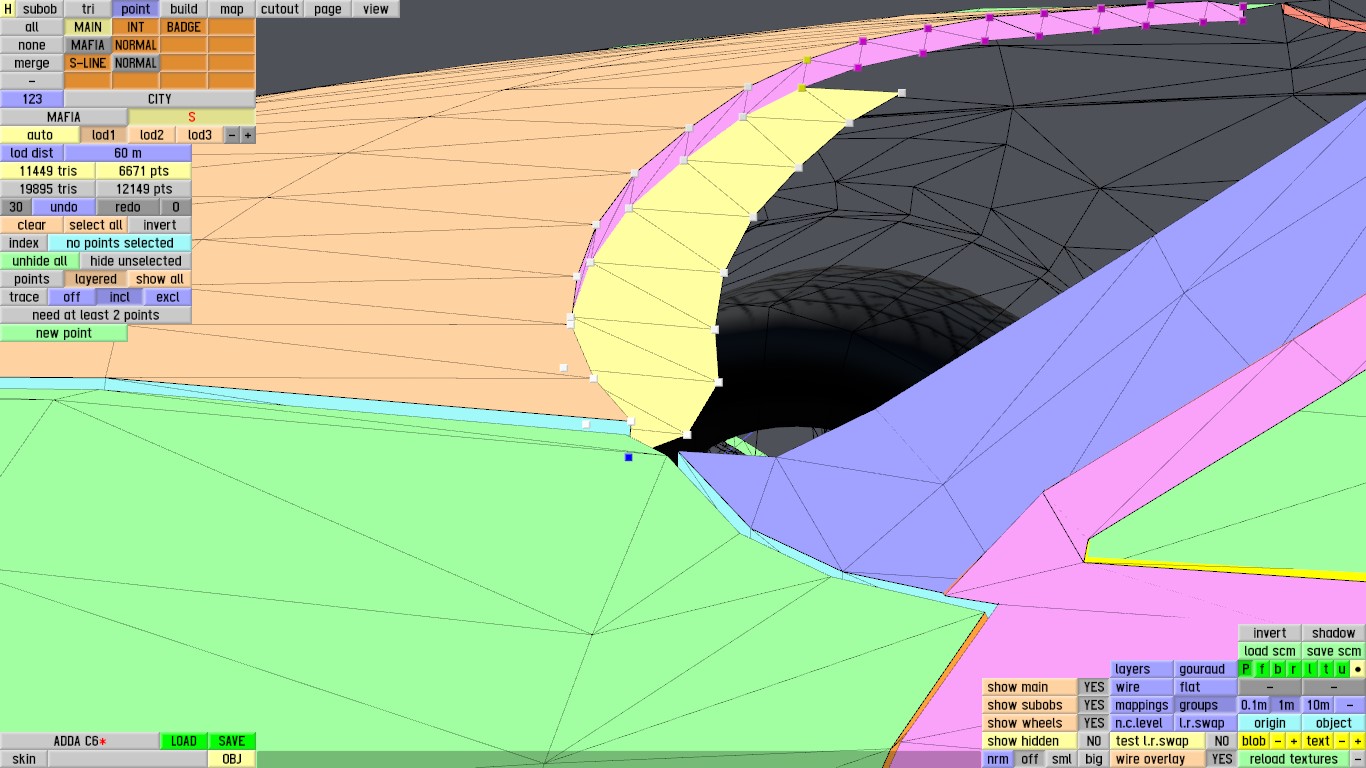Toggle show hidden NO value

[1094, 741]
